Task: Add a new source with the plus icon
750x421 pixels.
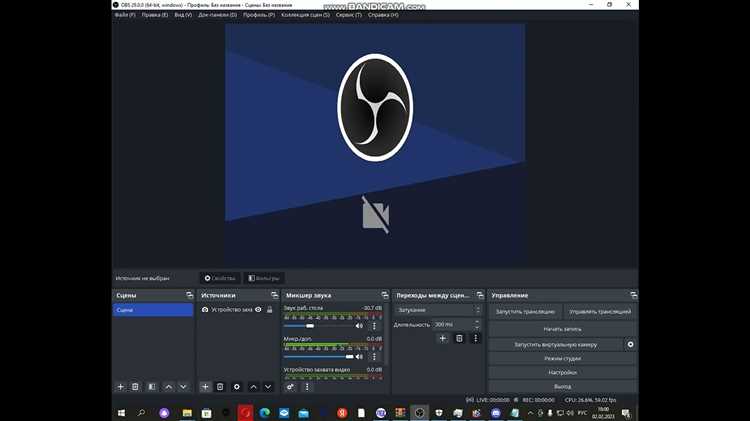Action: (205, 387)
